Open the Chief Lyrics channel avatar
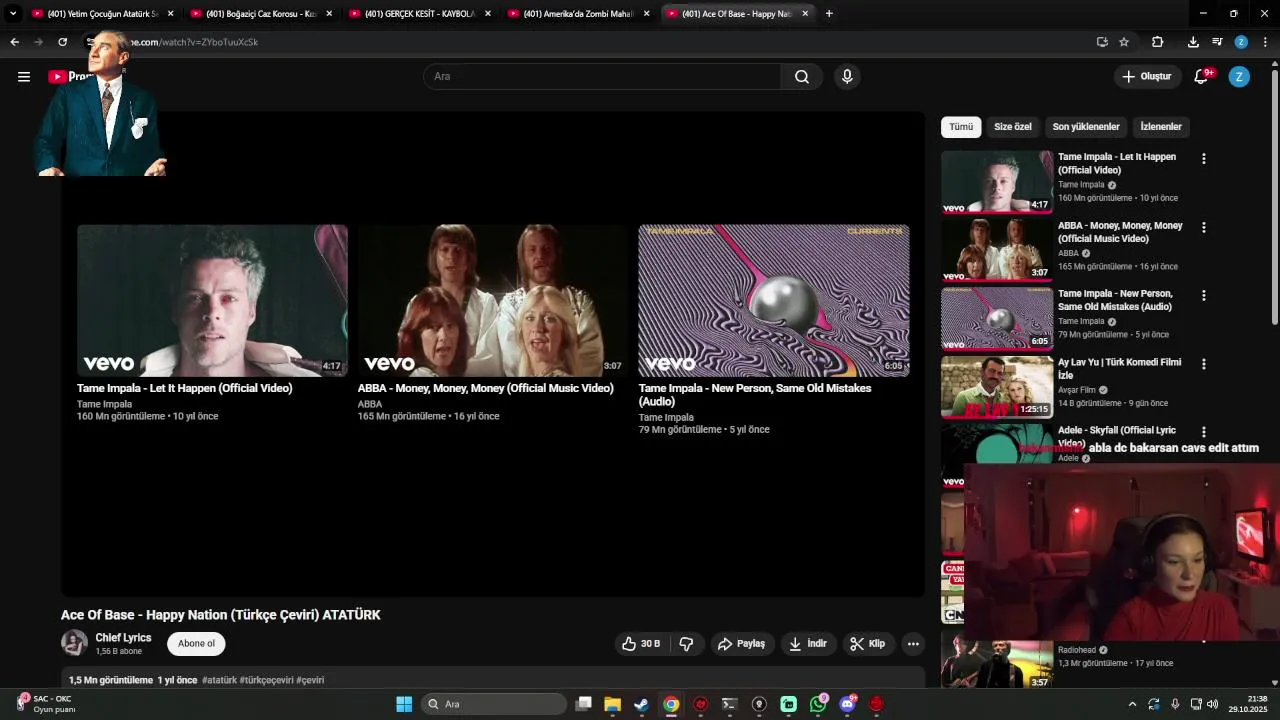This screenshot has width=1280, height=720. coord(74,643)
